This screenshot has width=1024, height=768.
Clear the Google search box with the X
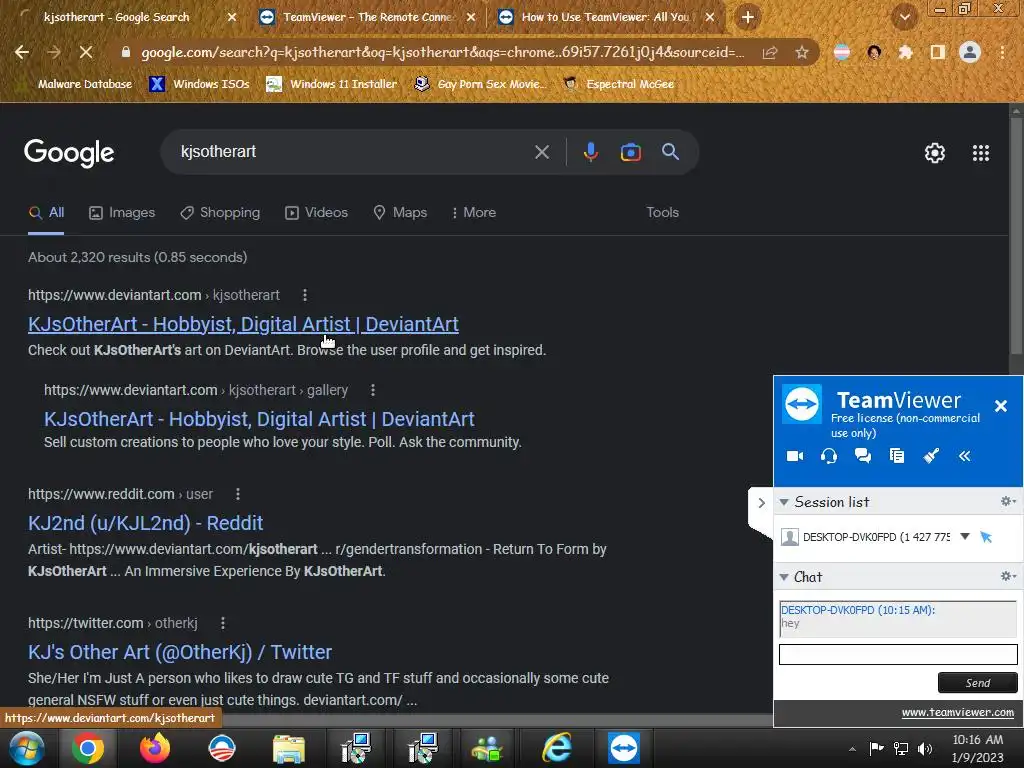[542, 152]
